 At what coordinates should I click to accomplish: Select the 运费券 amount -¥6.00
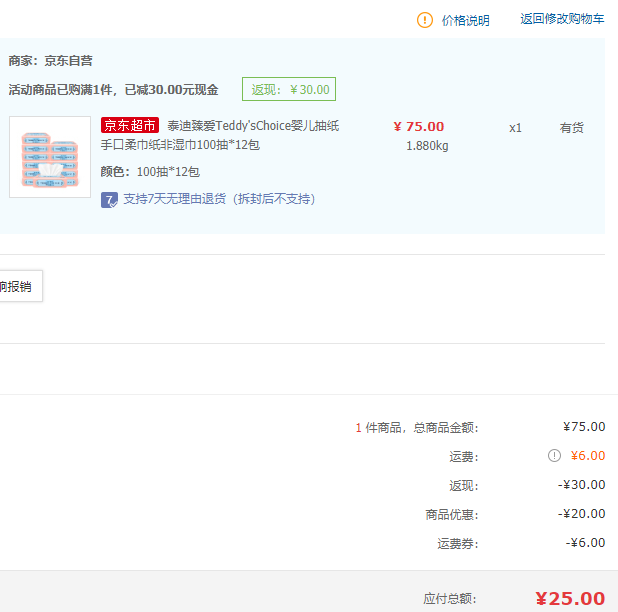click(x=586, y=543)
